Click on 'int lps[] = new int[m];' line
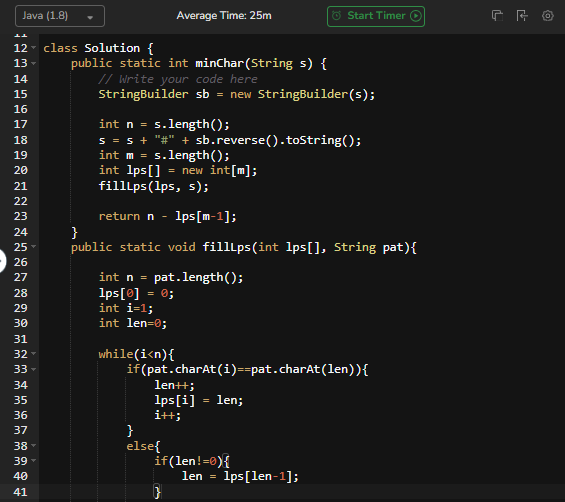The width and height of the screenshot is (565, 502). (x=178, y=170)
